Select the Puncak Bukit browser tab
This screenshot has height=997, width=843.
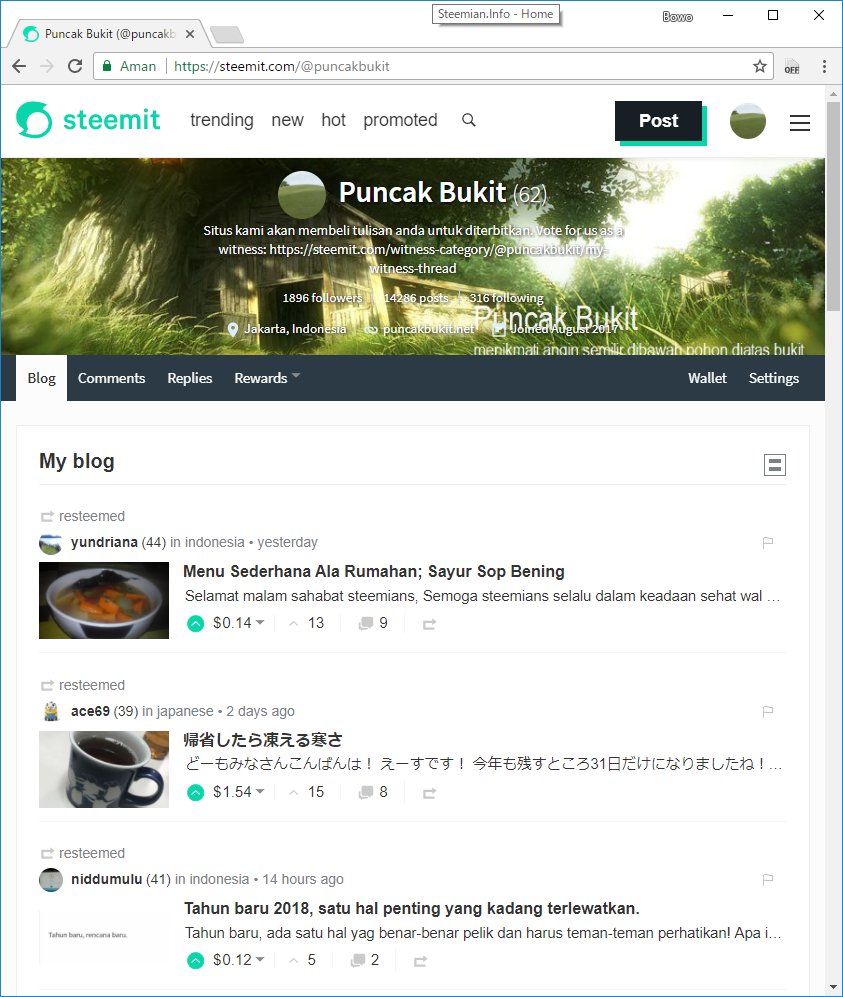point(109,34)
